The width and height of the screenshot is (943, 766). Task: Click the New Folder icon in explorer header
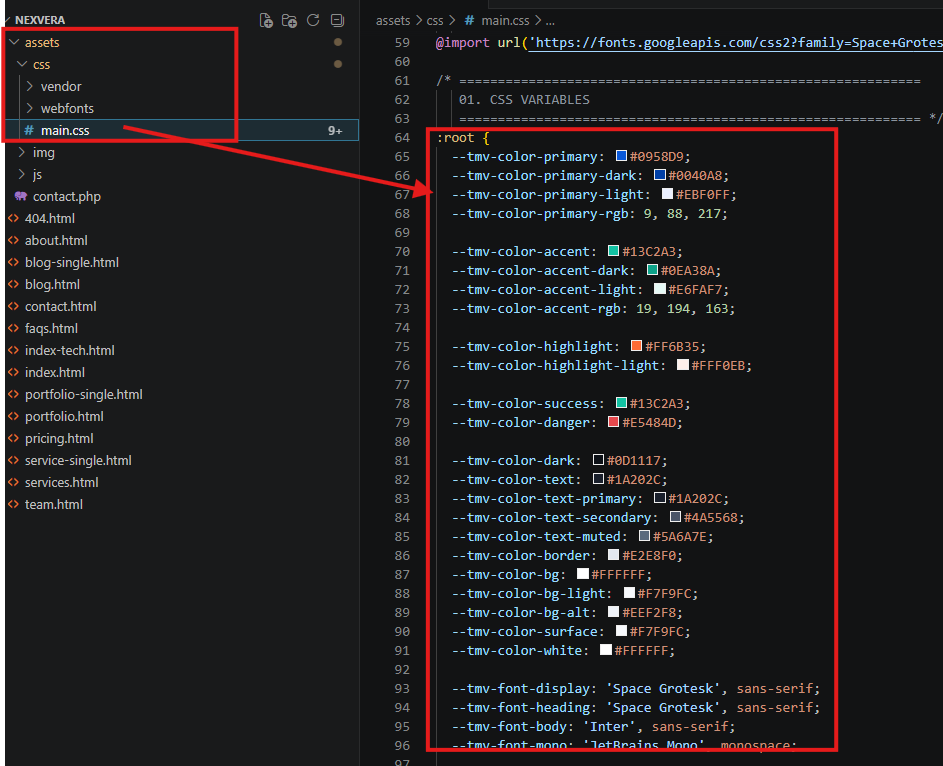click(289, 20)
